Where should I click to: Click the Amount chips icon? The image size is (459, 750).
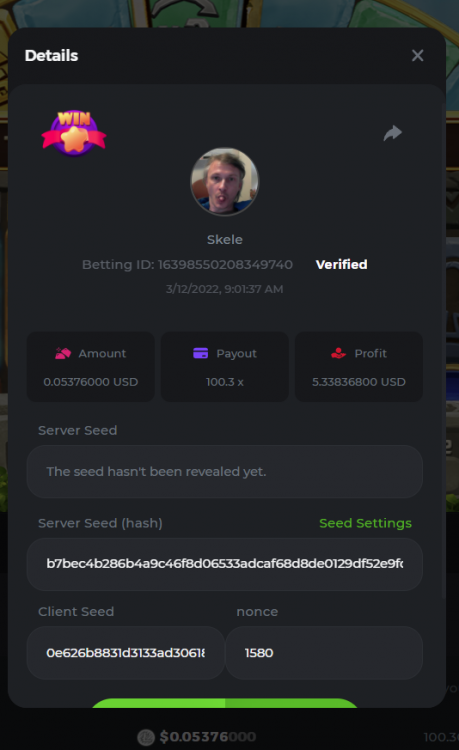pyautogui.click(x=63, y=353)
